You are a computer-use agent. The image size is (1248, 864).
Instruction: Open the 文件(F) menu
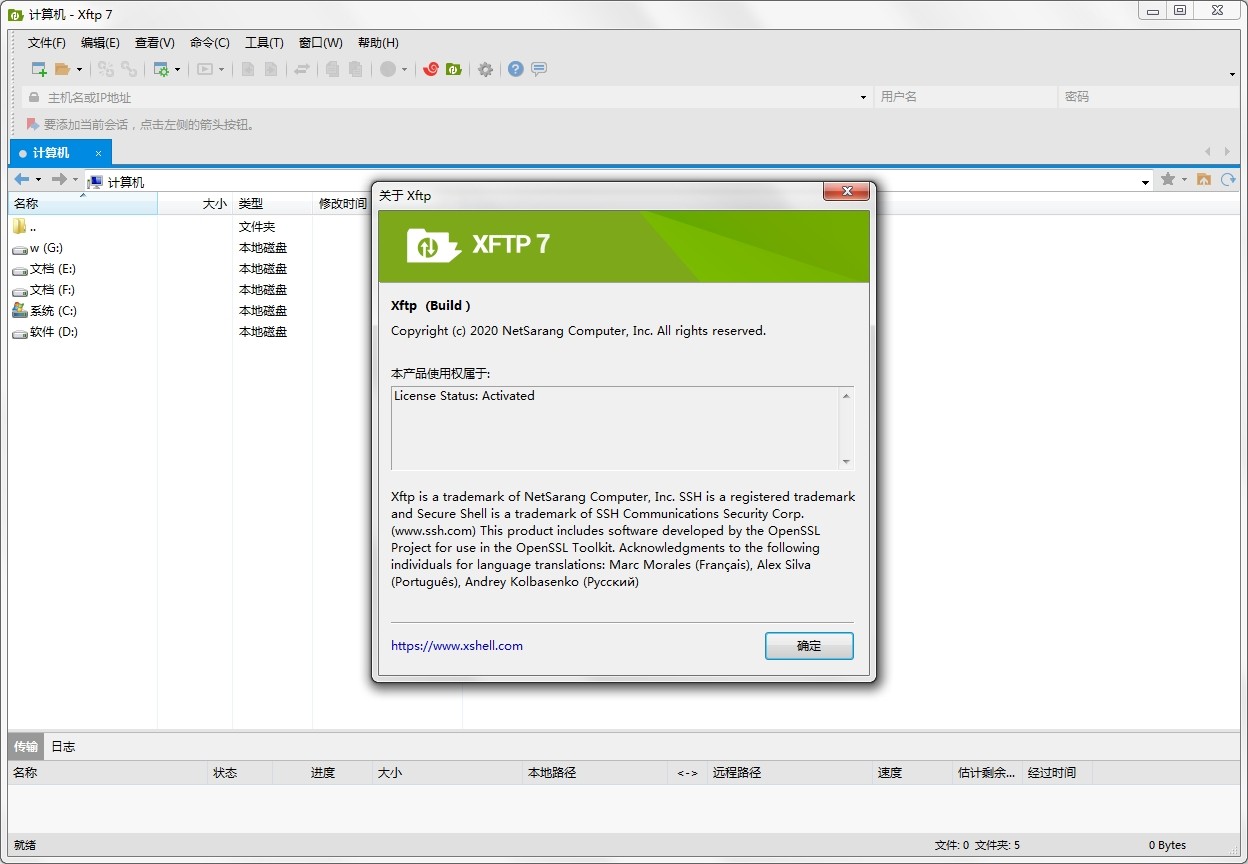tap(47, 43)
